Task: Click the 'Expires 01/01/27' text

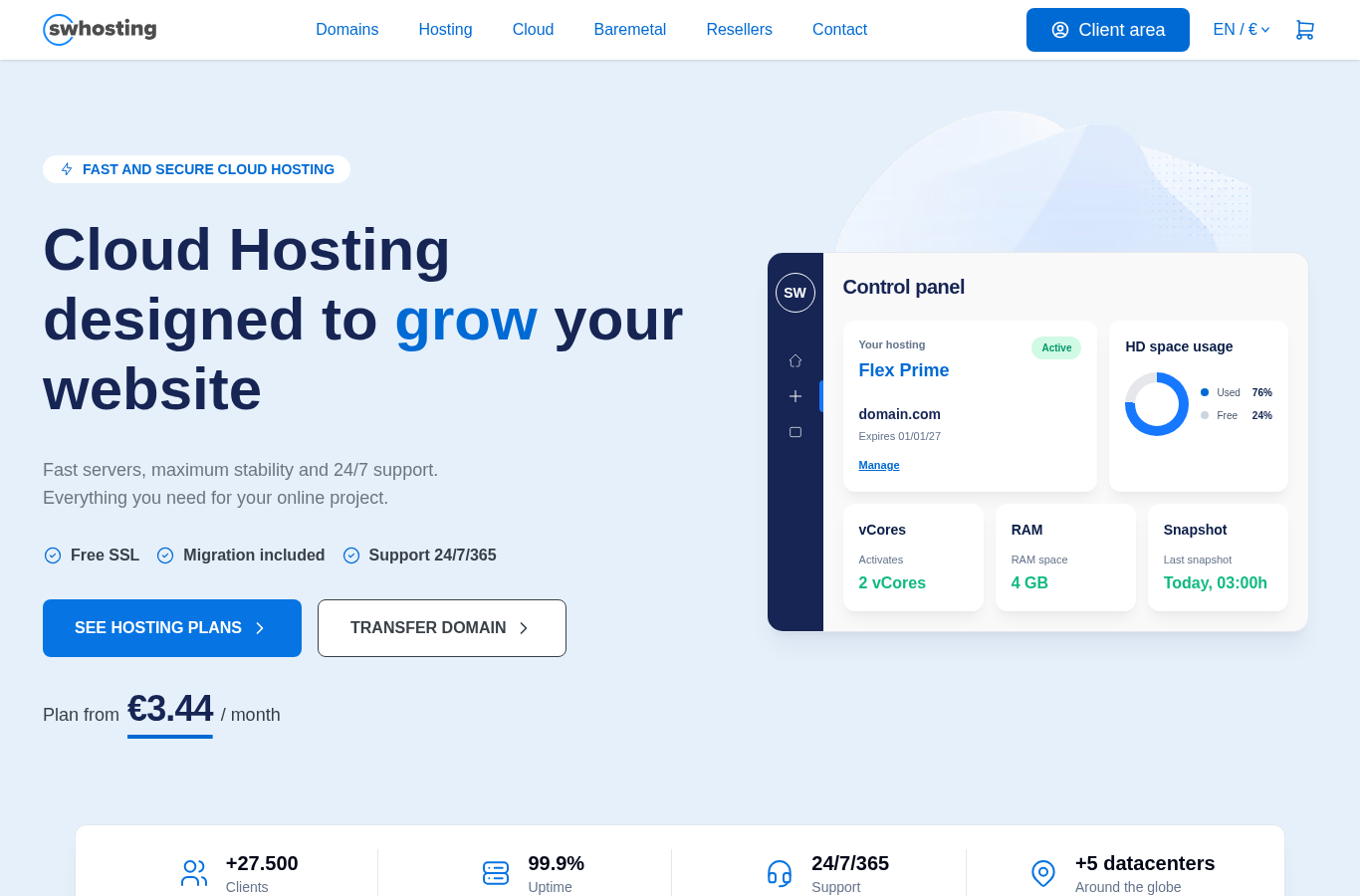Action: [900, 436]
